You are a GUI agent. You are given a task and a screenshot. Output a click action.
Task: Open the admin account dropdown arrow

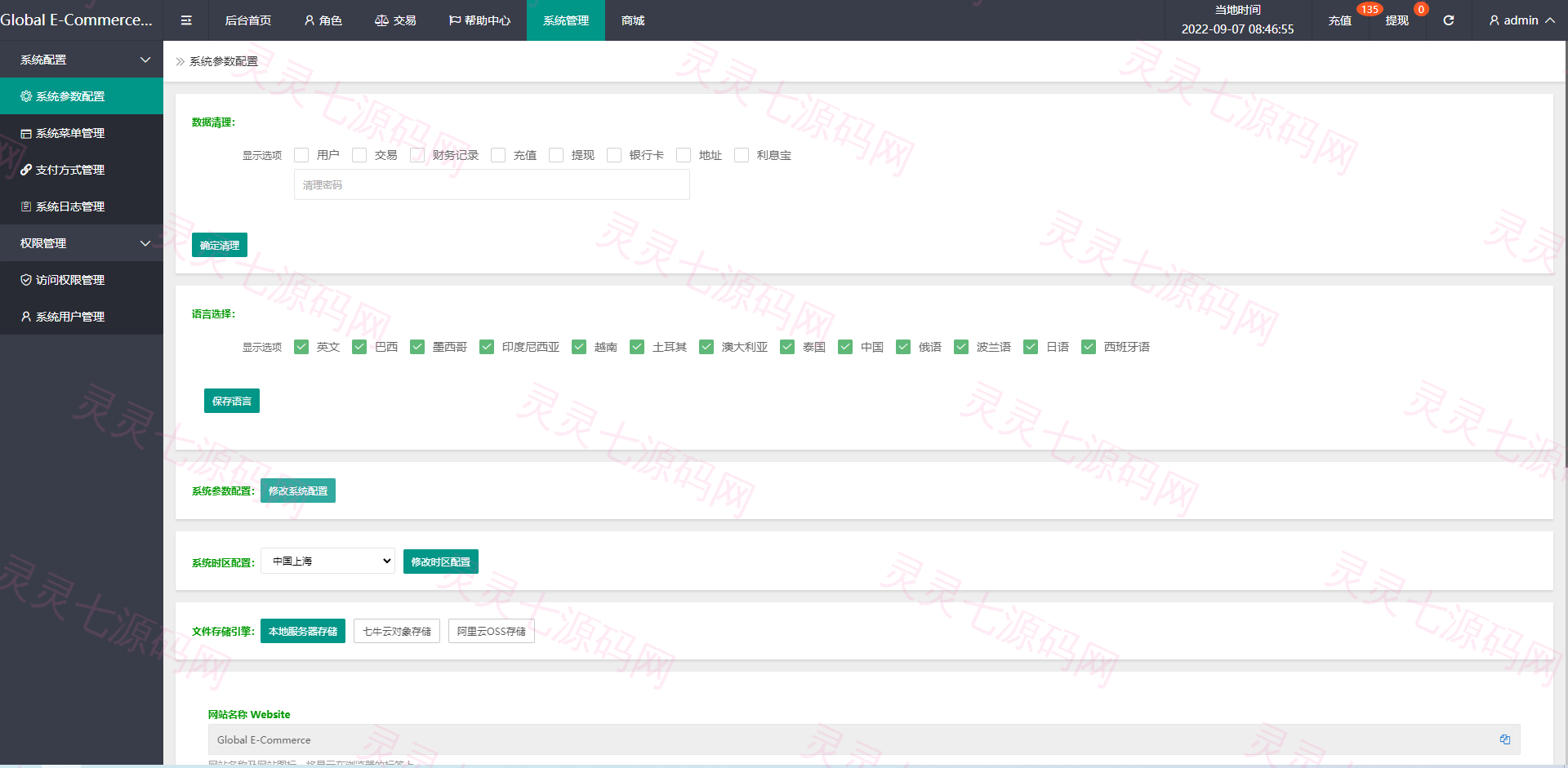1550,20
